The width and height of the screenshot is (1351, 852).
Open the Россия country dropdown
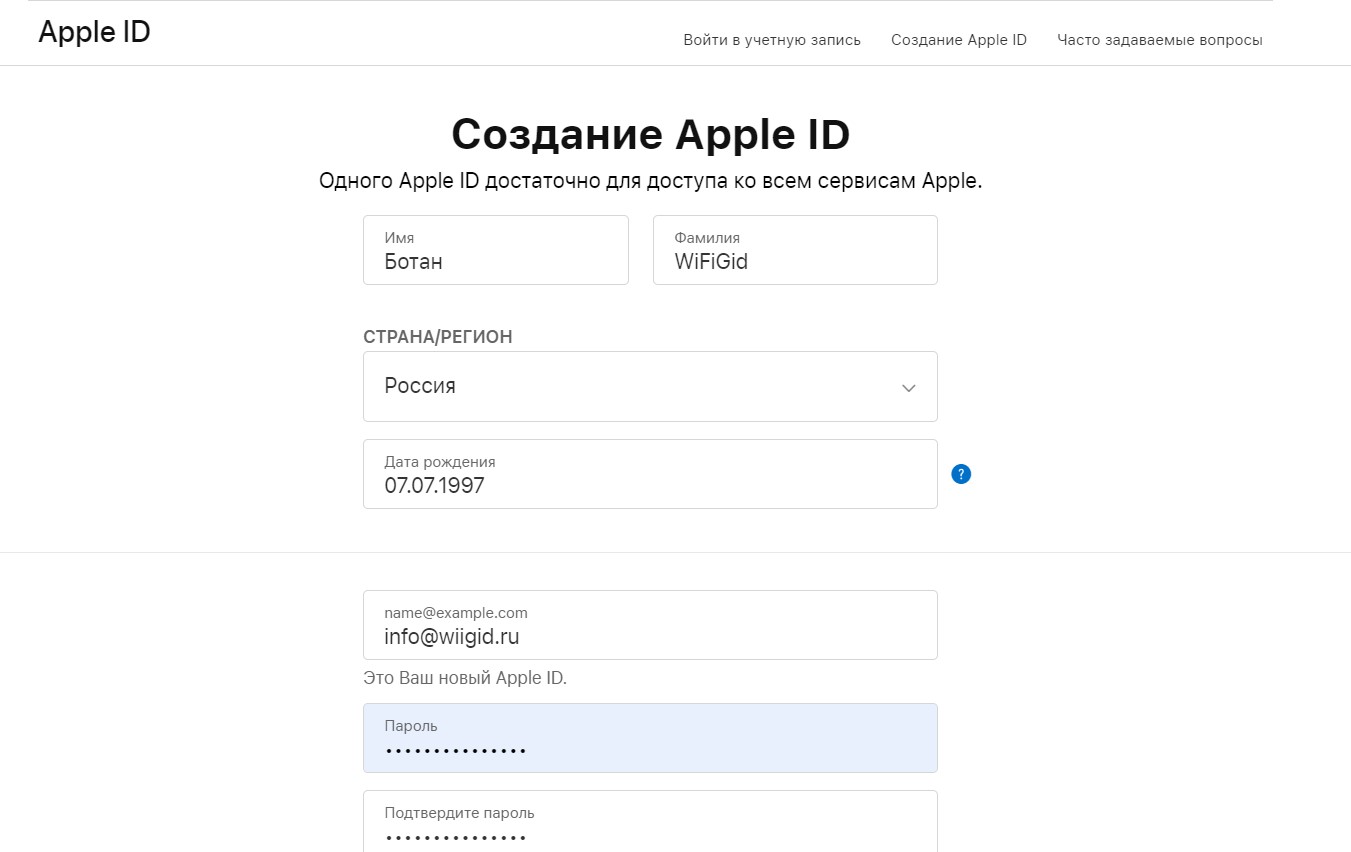coord(650,386)
